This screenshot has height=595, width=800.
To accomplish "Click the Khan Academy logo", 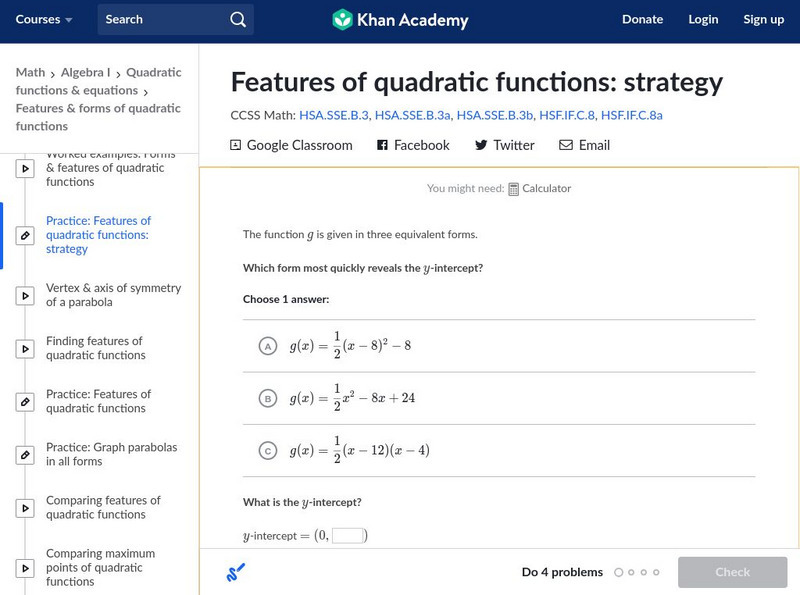I will pos(400,20).
